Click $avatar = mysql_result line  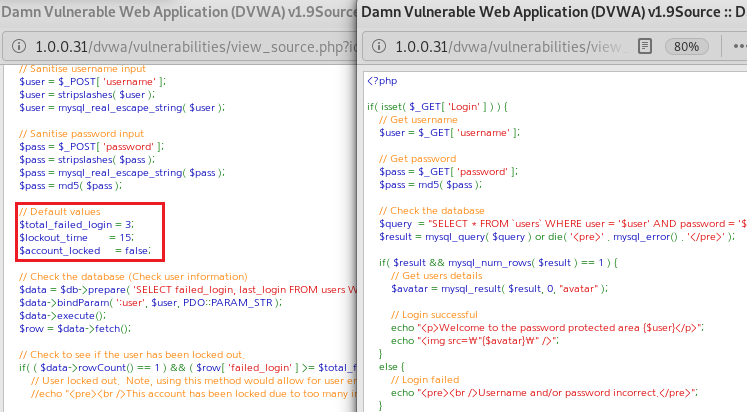pos(499,289)
